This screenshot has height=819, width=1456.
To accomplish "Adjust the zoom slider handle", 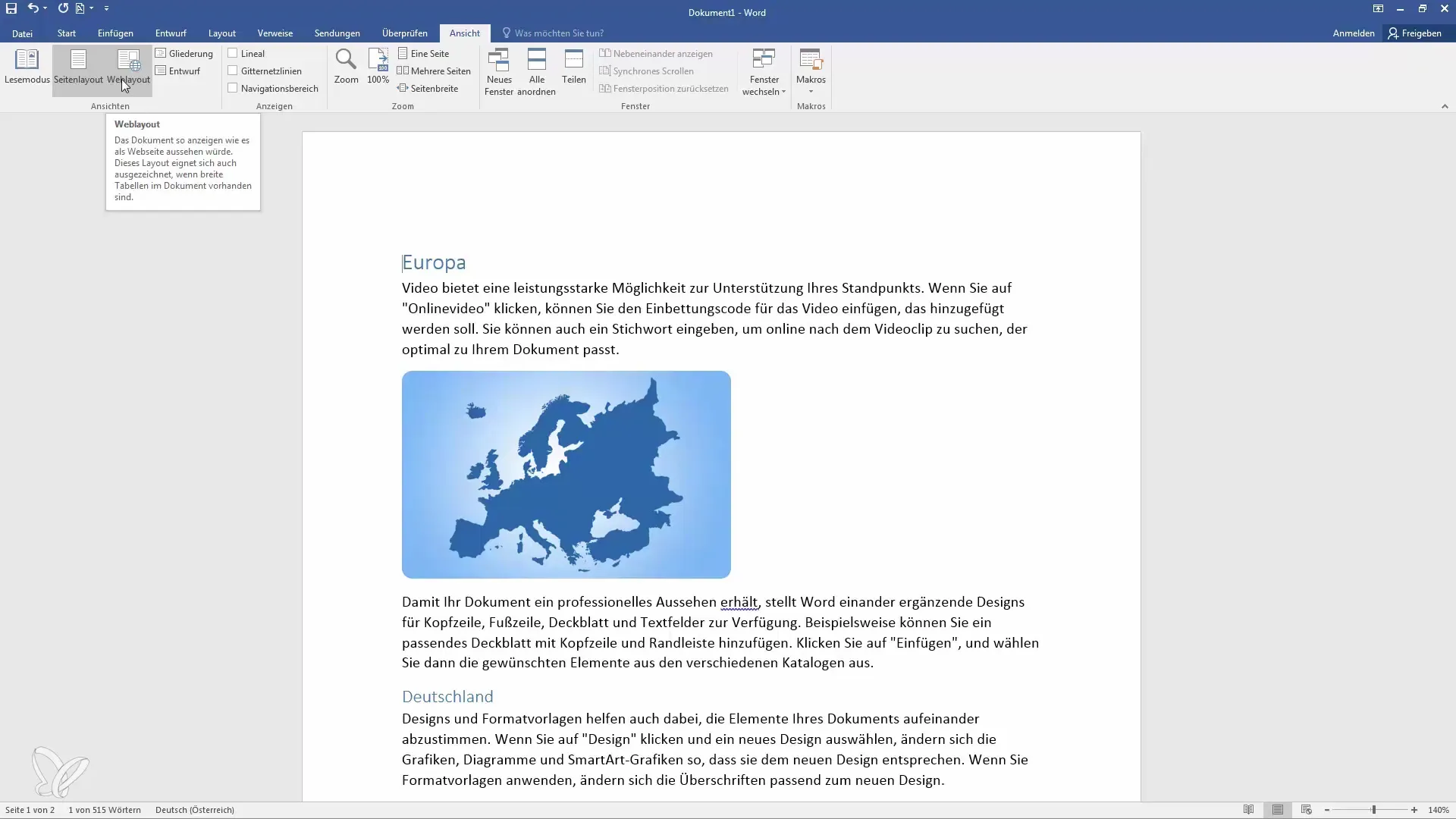I will [x=1373, y=810].
